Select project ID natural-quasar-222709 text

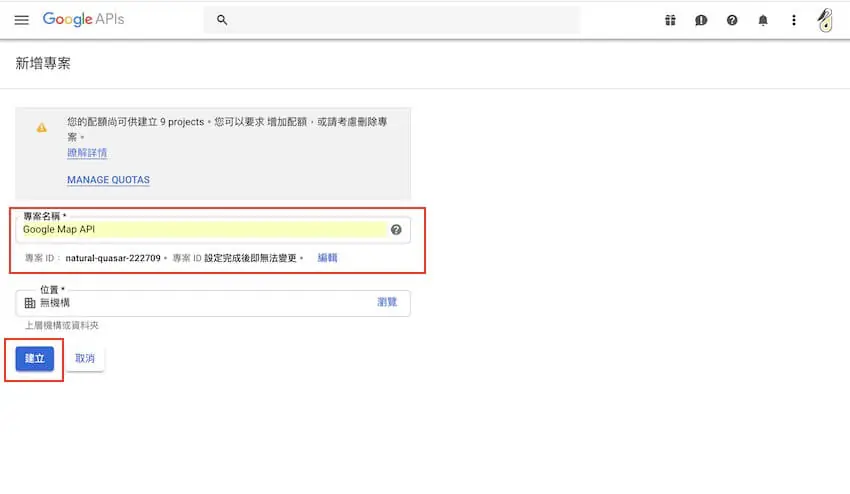click(113, 258)
